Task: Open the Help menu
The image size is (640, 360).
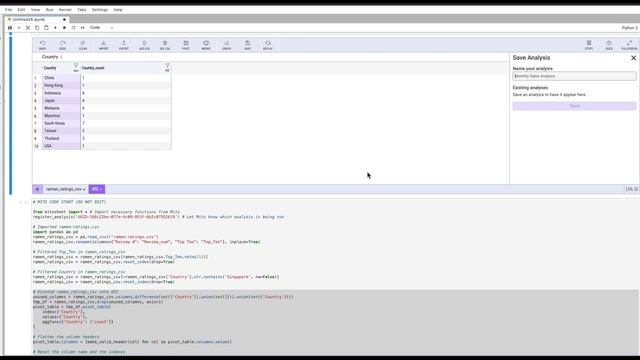Action: pyautogui.click(x=118, y=9)
